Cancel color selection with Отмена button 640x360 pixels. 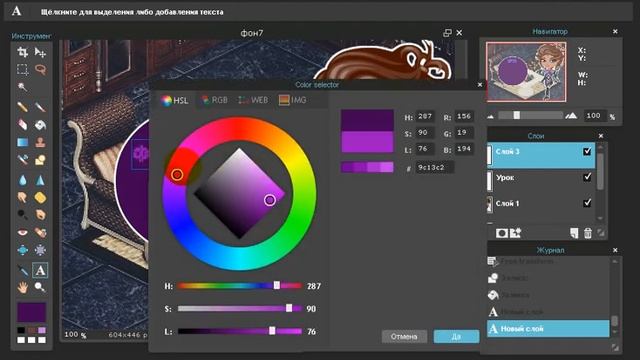pos(404,336)
